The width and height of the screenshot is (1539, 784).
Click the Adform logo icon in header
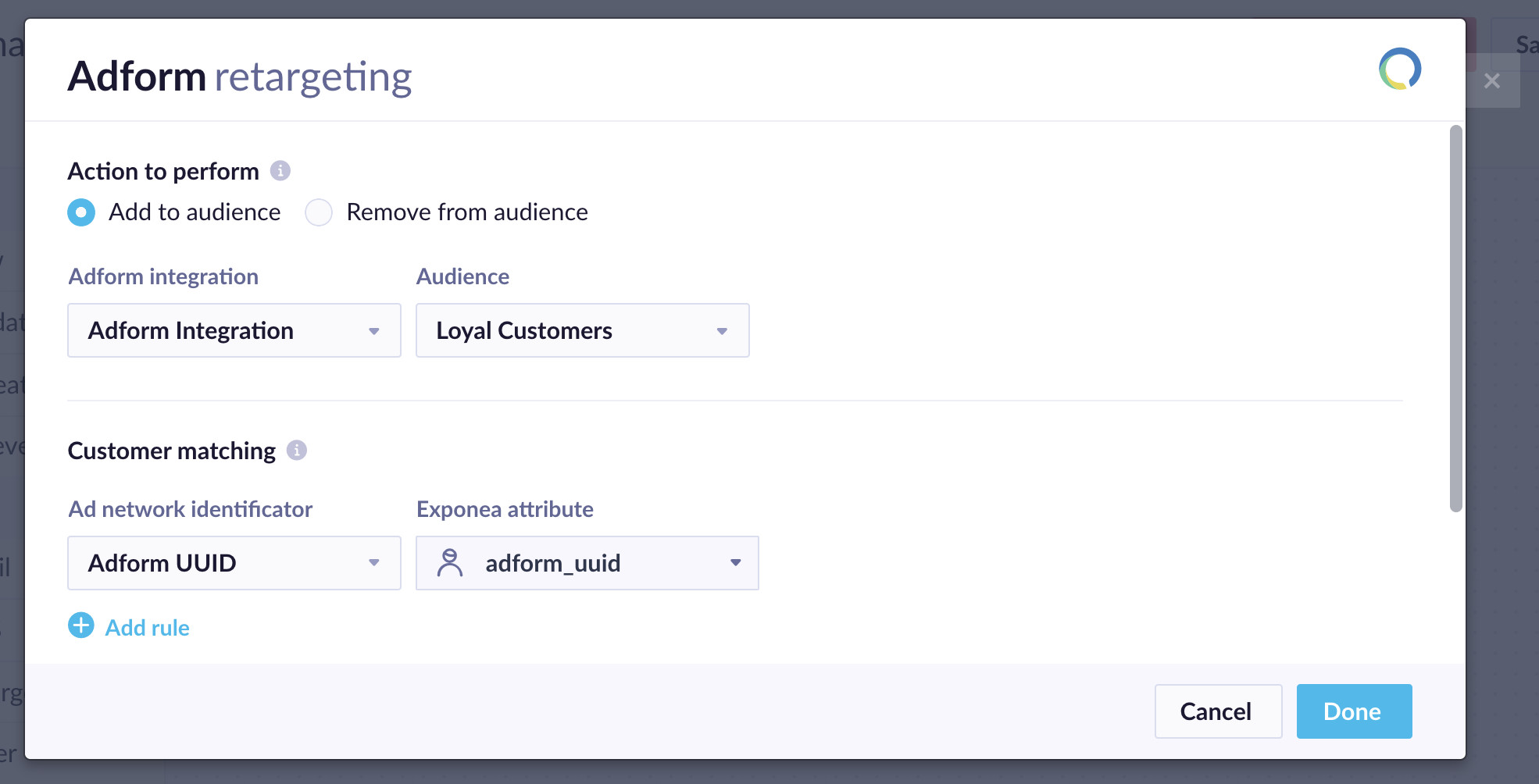(1400, 69)
